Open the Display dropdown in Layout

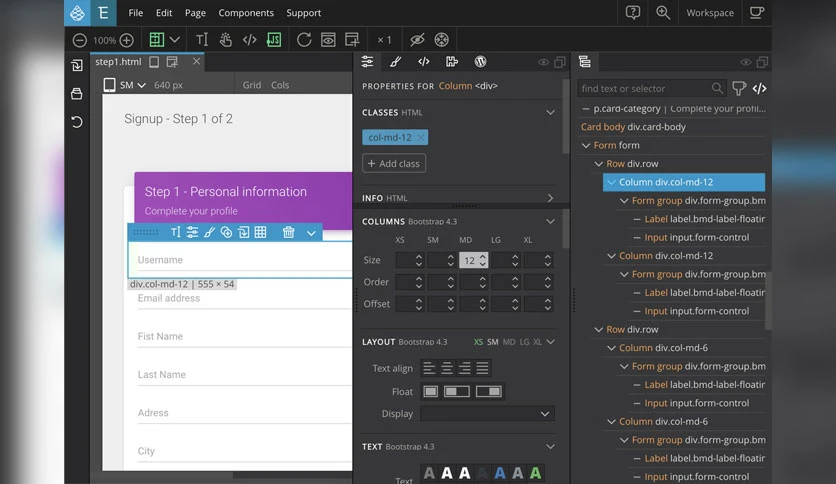(x=487, y=414)
